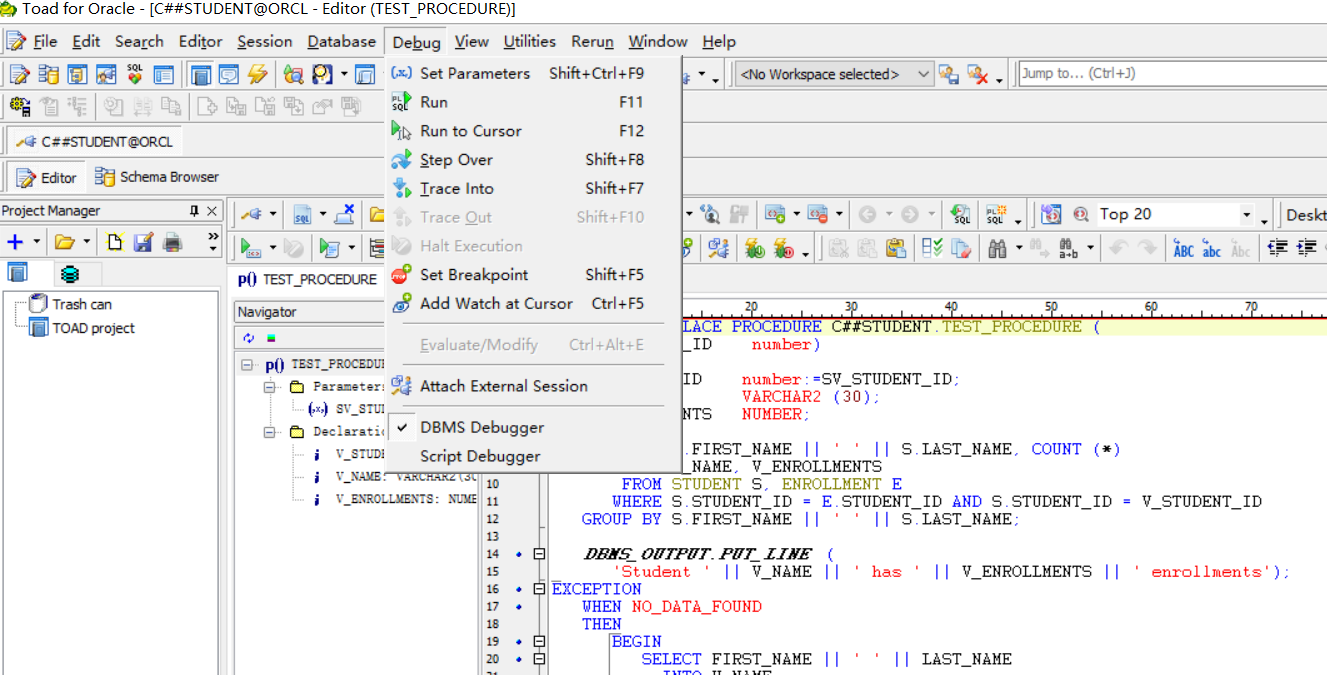
Task: Click the Execute as script icon in editor toolbar
Action: click(x=329, y=248)
